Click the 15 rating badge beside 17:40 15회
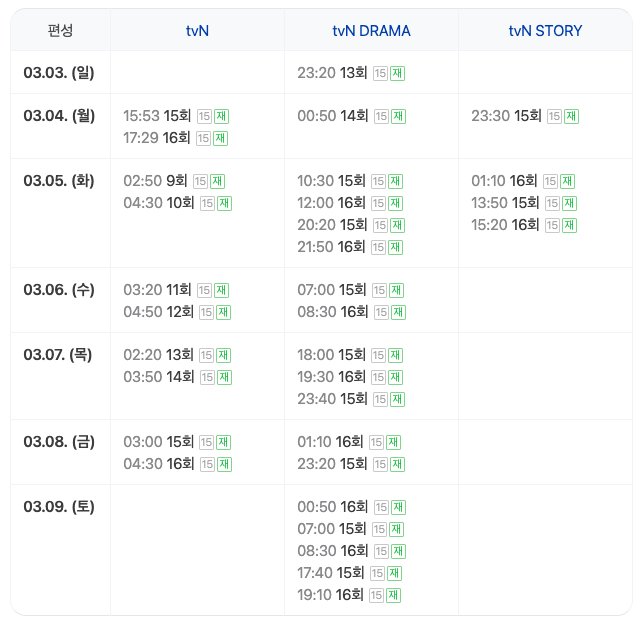 click(x=377, y=574)
